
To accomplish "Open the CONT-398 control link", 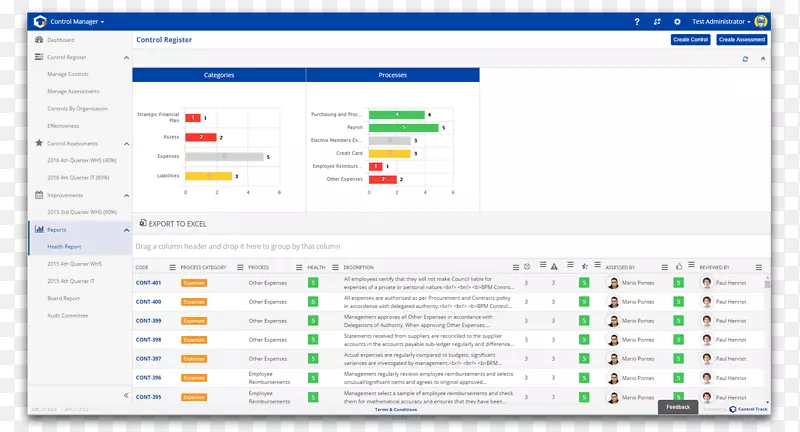I will pyautogui.click(x=148, y=340).
